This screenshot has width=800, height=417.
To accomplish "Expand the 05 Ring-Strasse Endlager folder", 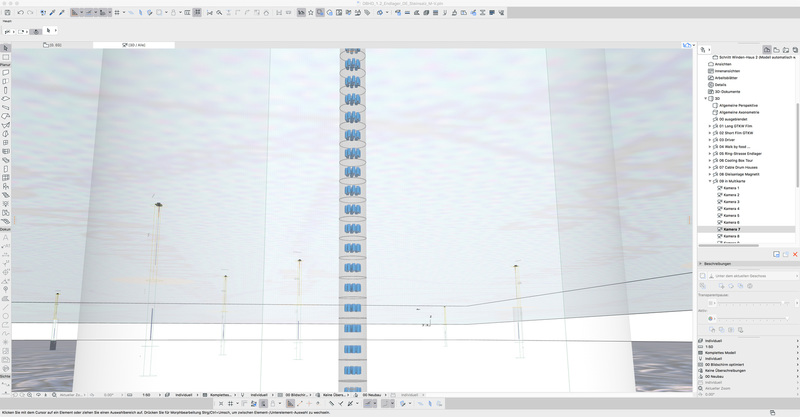I will 710,154.
